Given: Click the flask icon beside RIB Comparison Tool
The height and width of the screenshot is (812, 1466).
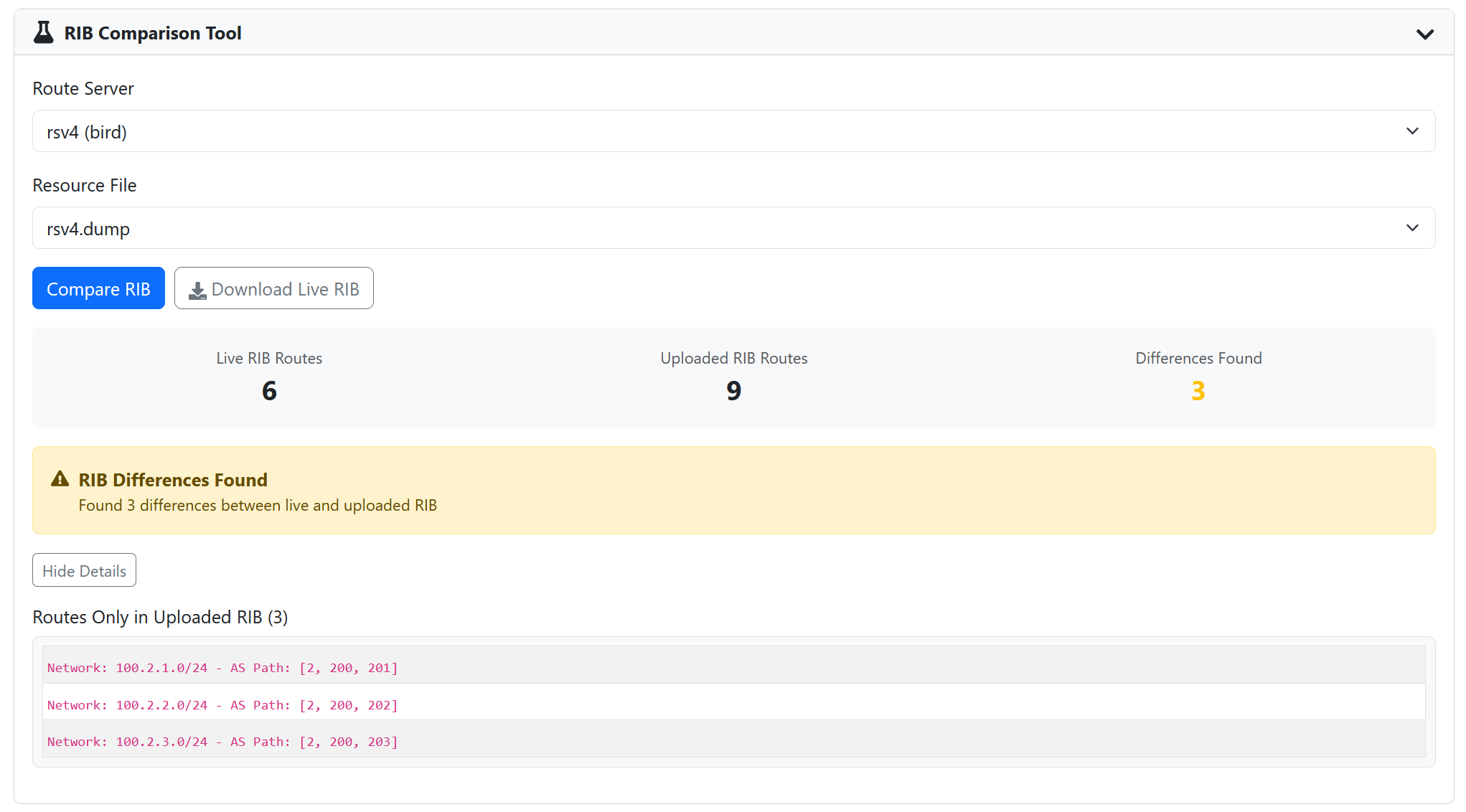Looking at the screenshot, I should point(44,33).
